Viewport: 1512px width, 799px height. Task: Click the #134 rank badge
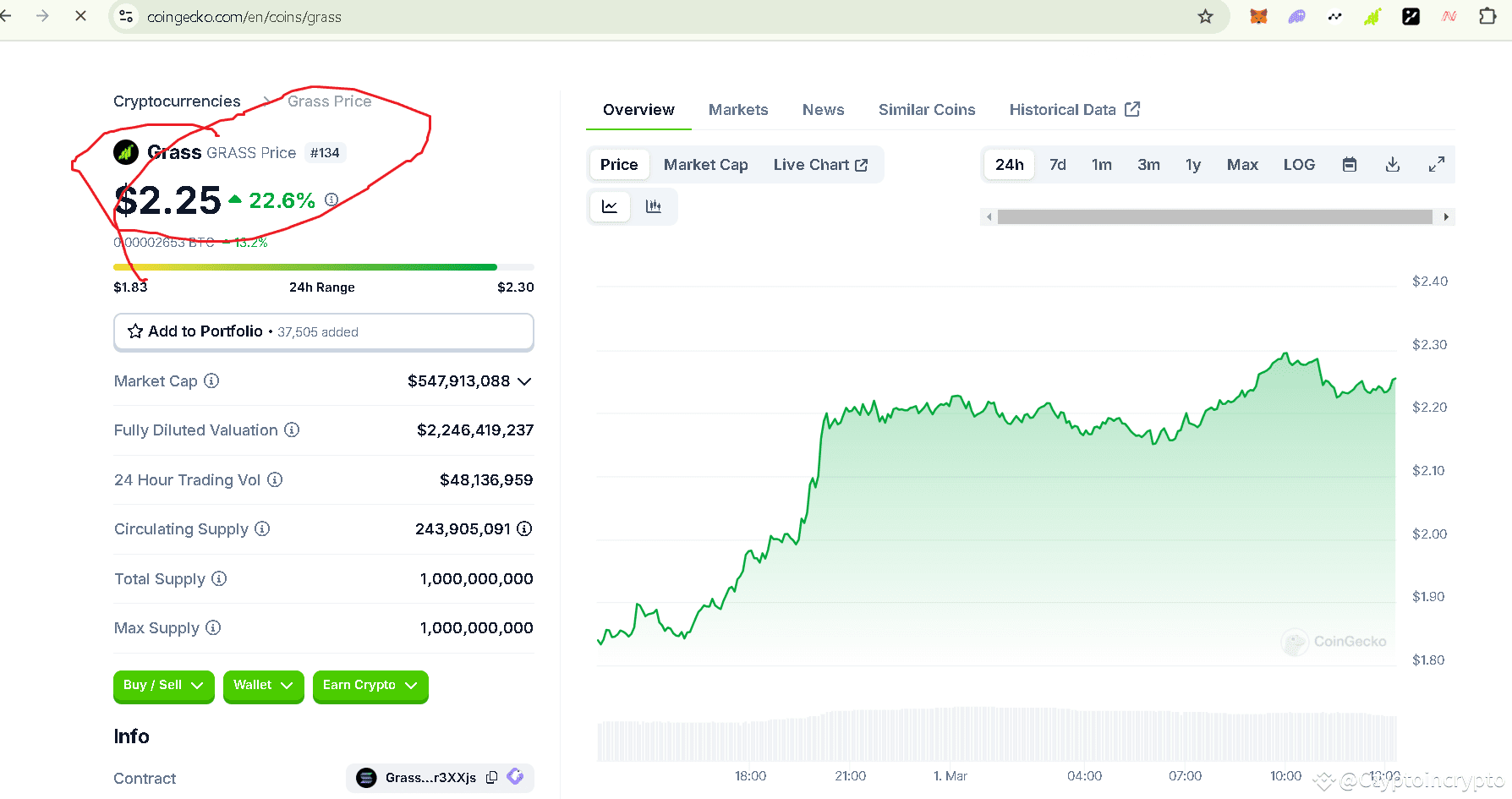tap(325, 153)
